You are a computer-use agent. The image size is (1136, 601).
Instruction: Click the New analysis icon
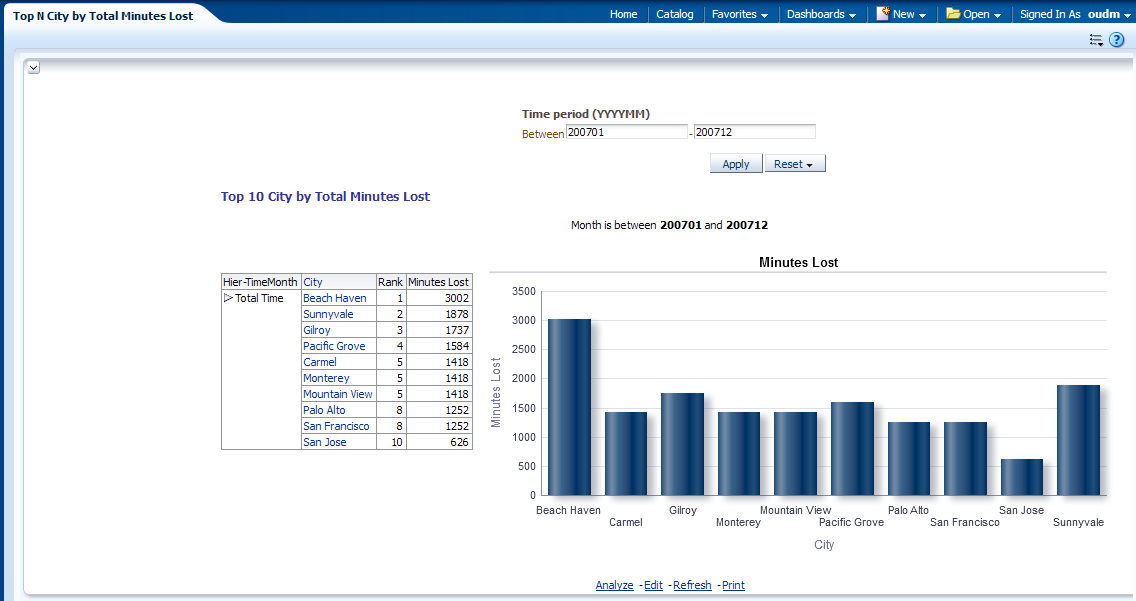[x=882, y=13]
